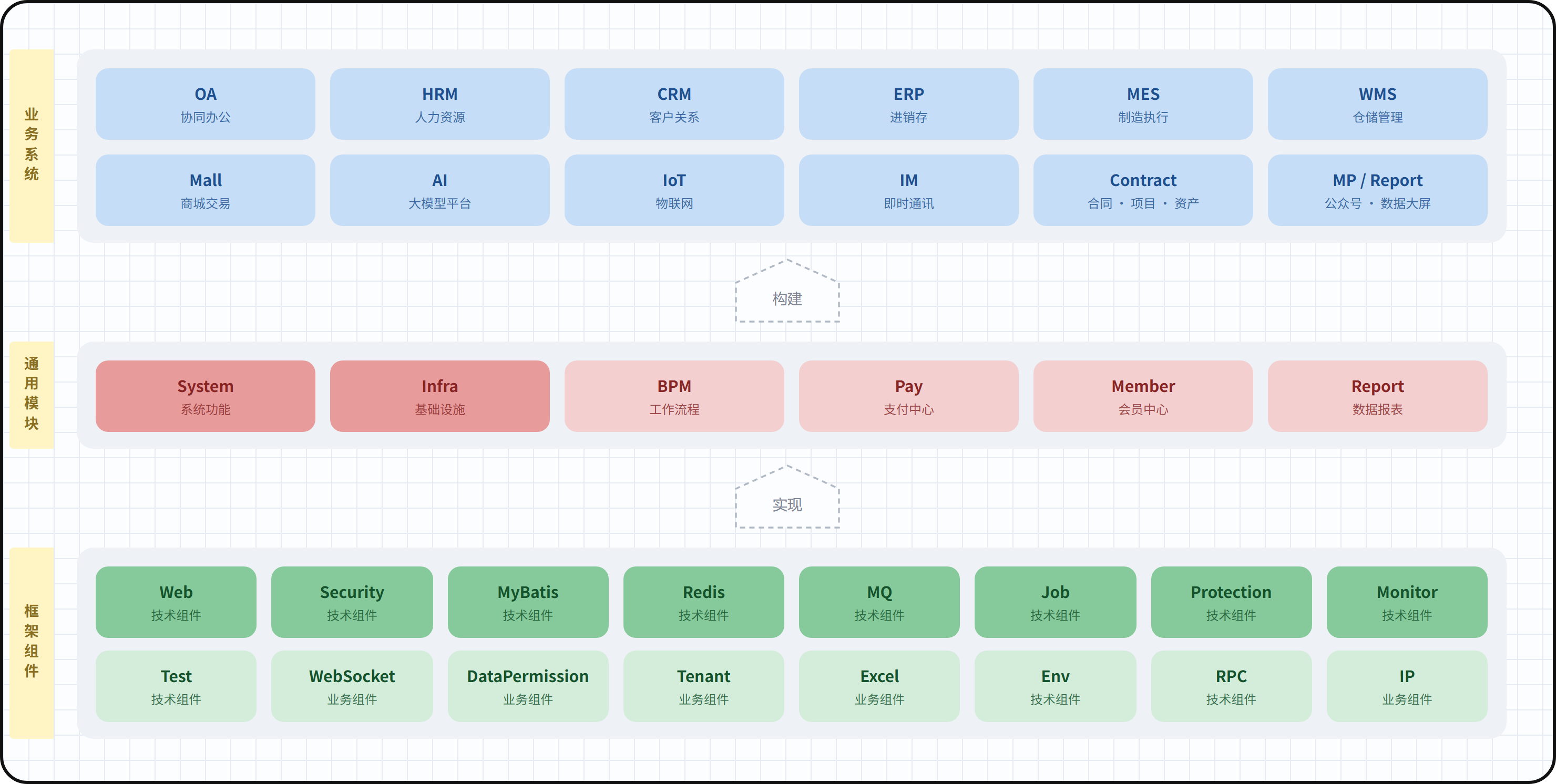Click the Protection component block
The image size is (1556, 784).
point(1231,602)
